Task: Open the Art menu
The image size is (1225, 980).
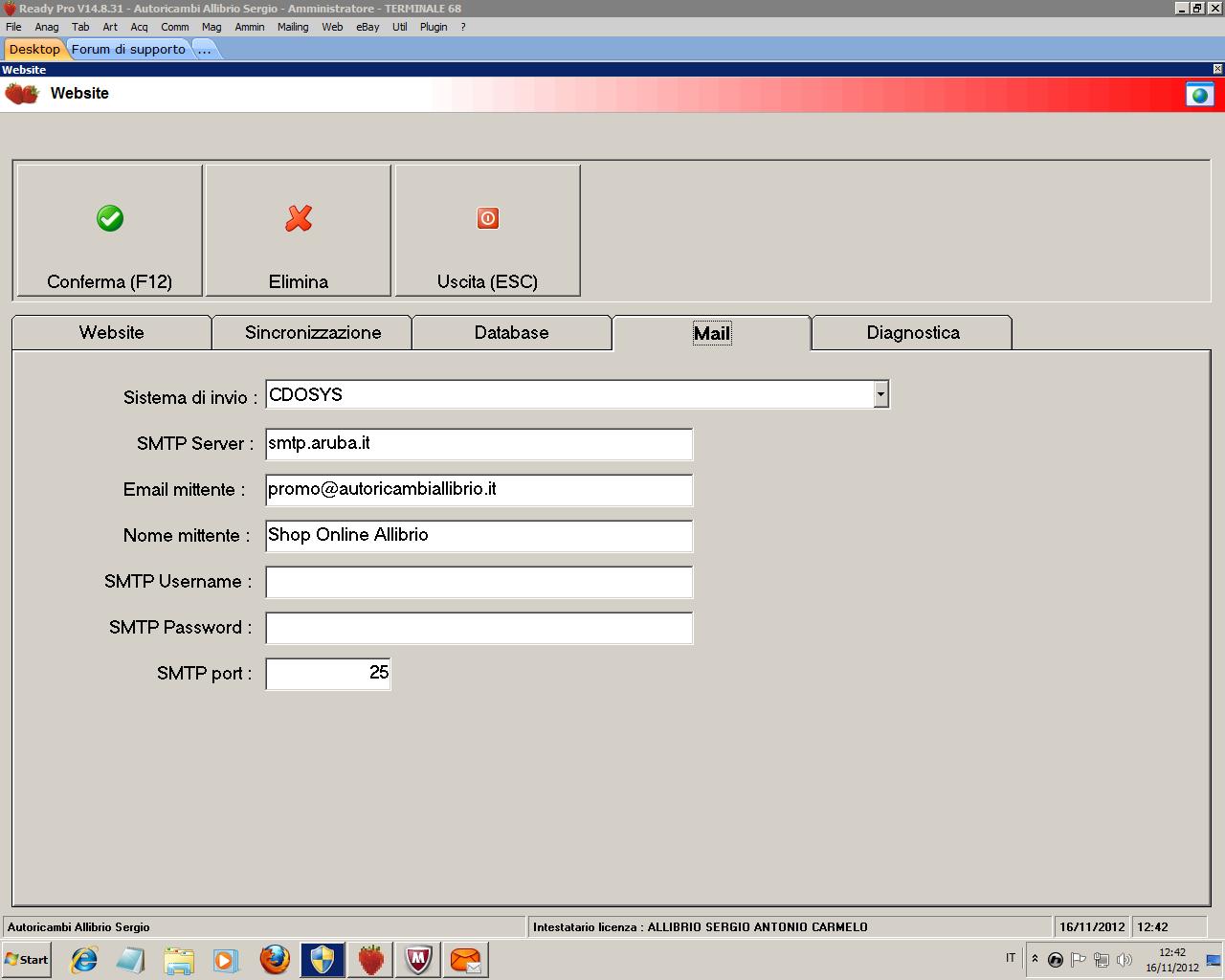Action: [x=110, y=27]
